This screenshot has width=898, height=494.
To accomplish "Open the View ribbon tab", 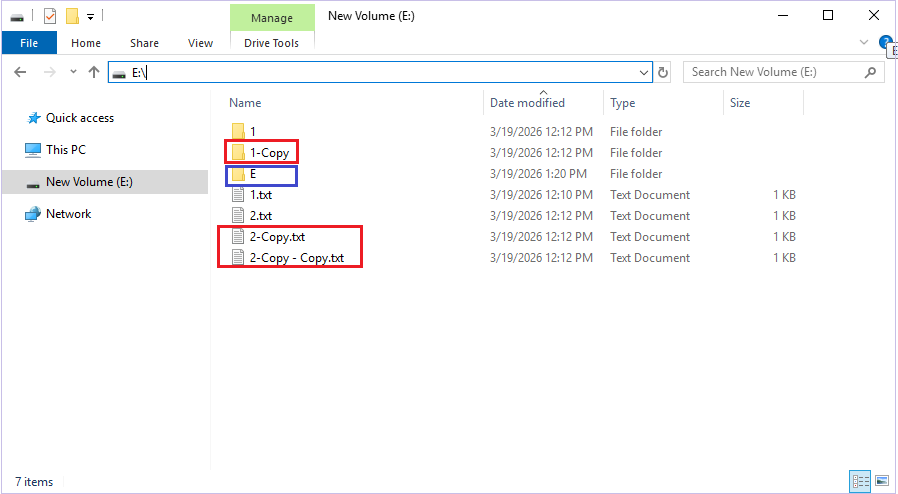I will tap(200, 43).
